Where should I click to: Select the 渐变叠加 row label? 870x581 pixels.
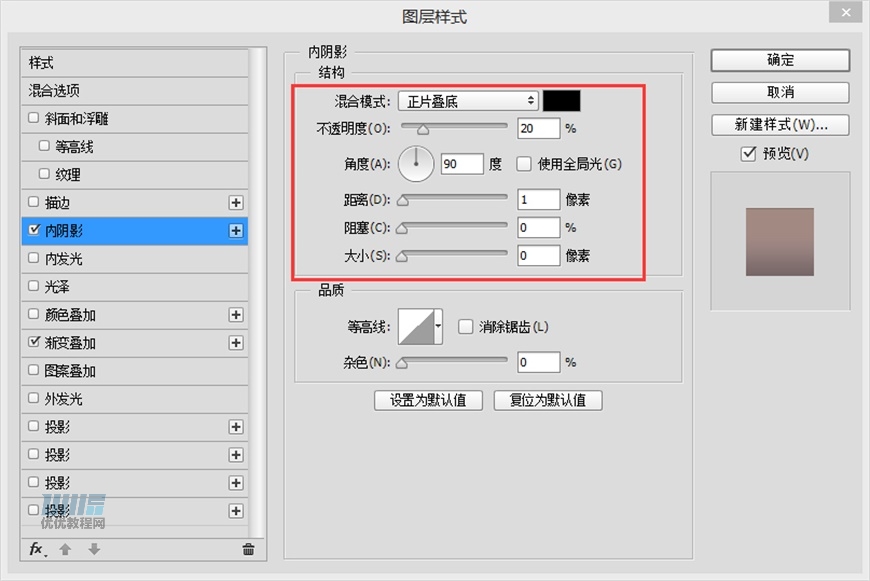70,343
